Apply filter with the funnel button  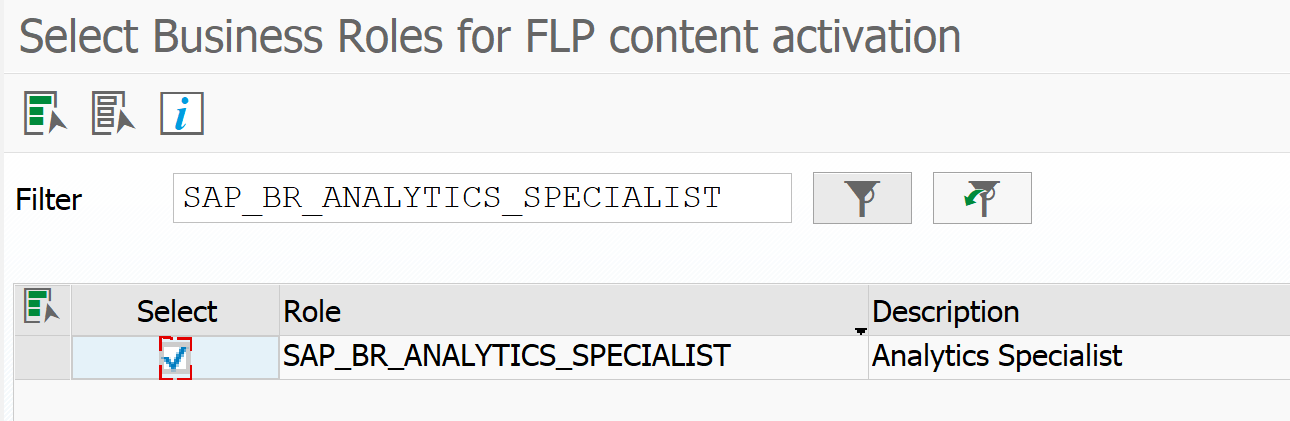pyautogui.click(x=862, y=198)
